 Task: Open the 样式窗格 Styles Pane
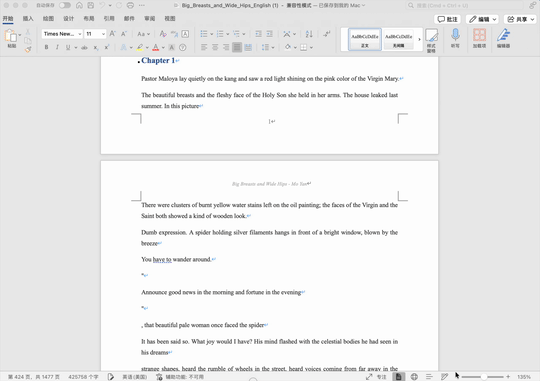[431, 40]
